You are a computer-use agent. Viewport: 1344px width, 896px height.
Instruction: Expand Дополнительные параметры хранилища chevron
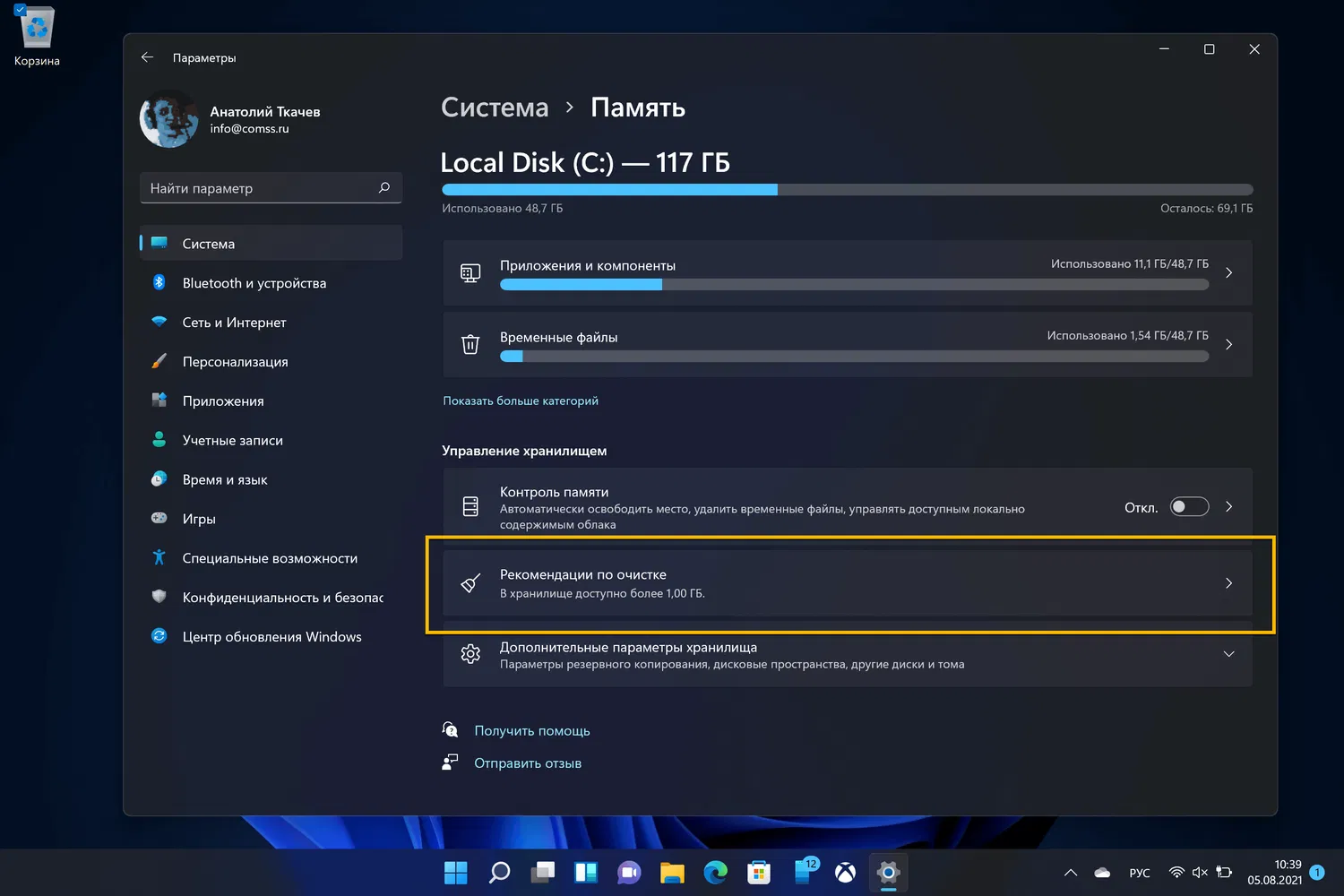click(x=1228, y=654)
